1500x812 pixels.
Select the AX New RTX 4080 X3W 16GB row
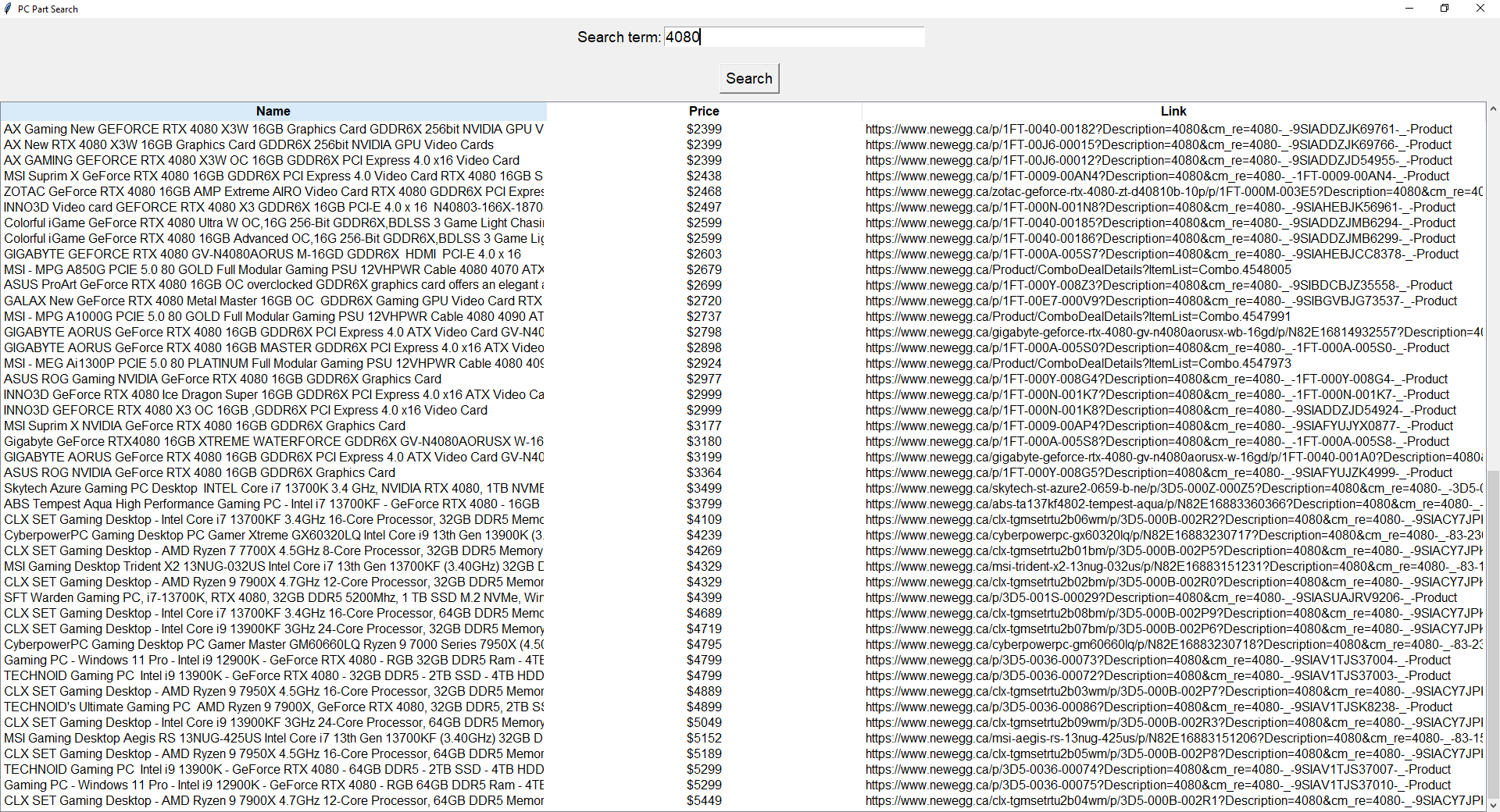(742, 144)
